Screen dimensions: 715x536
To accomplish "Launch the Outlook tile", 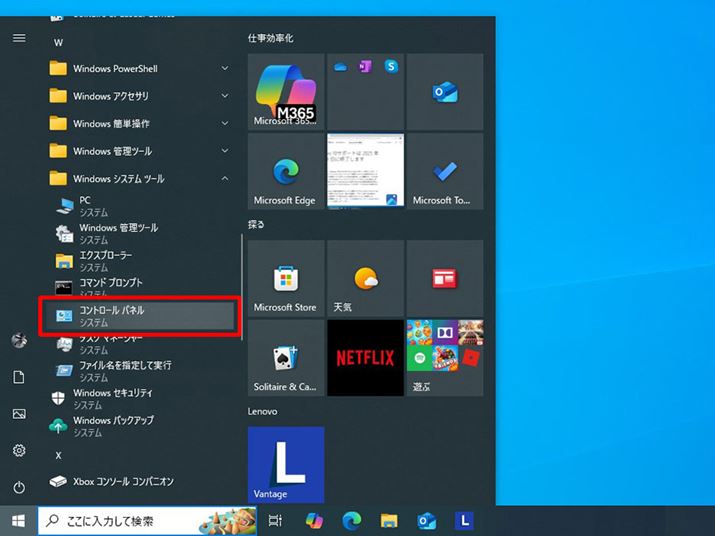I will [445, 92].
